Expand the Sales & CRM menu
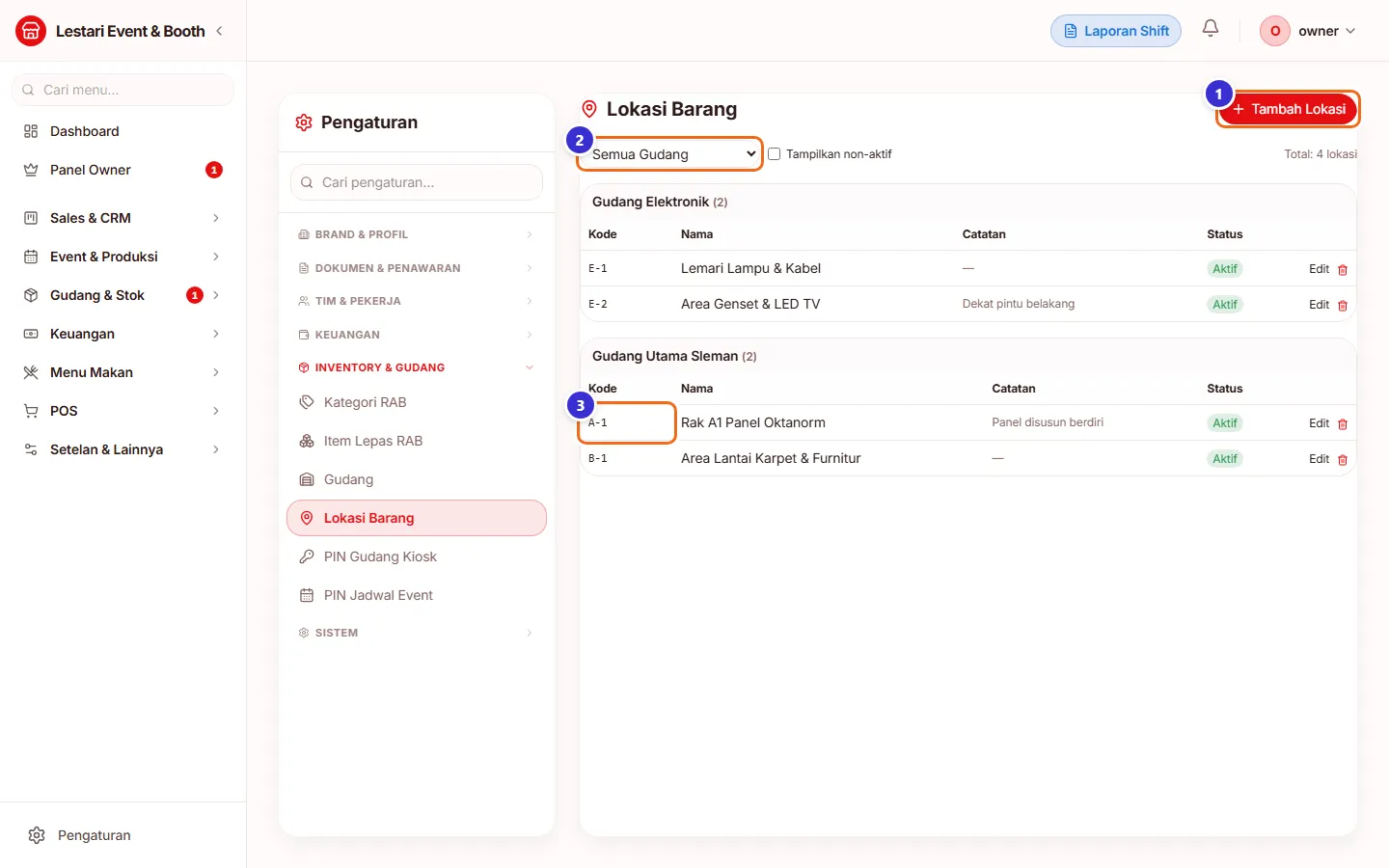The width and height of the screenshot is (1389, 868). tap(123, 218)
